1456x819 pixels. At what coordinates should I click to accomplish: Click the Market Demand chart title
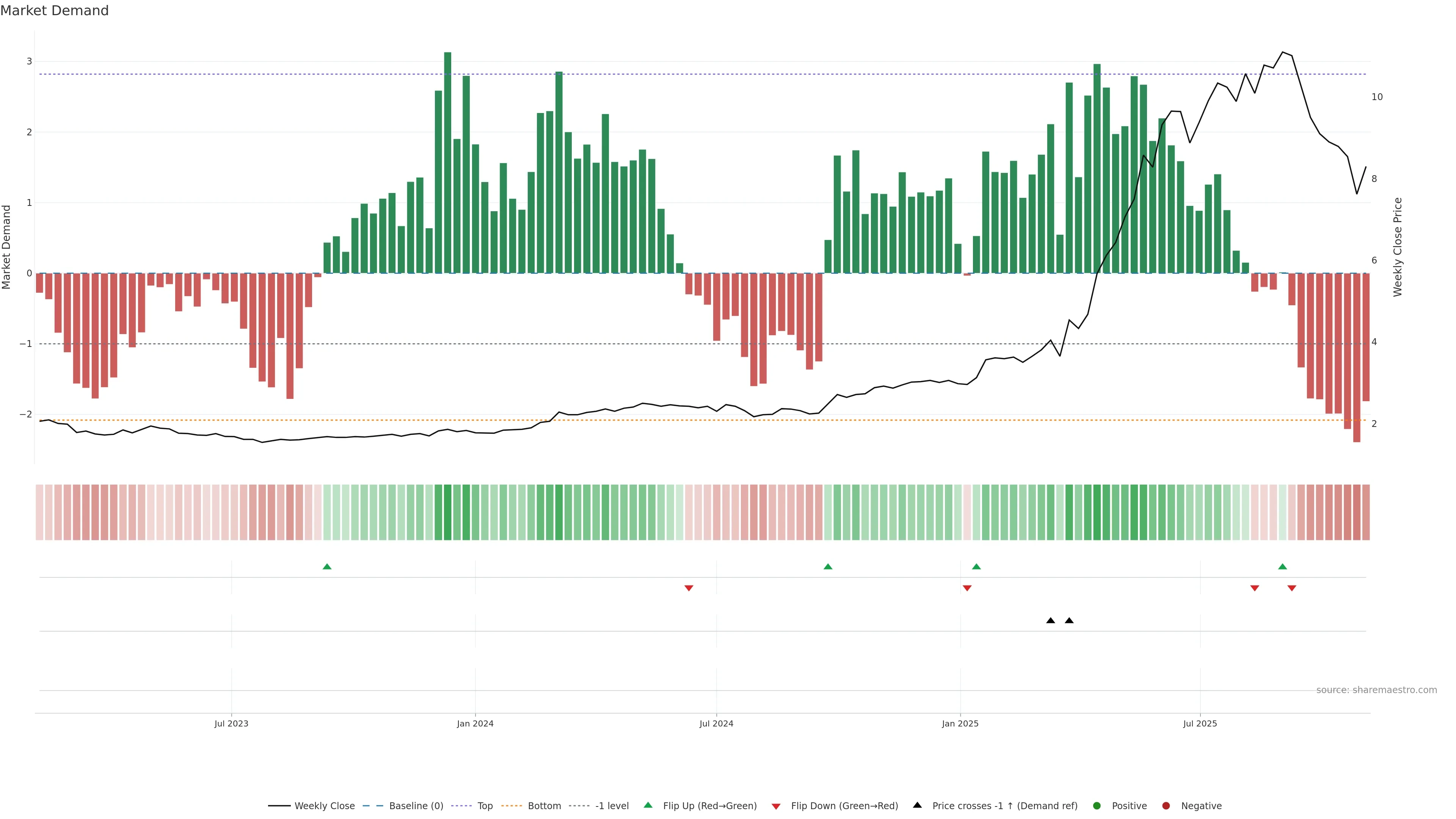point(54,11)
